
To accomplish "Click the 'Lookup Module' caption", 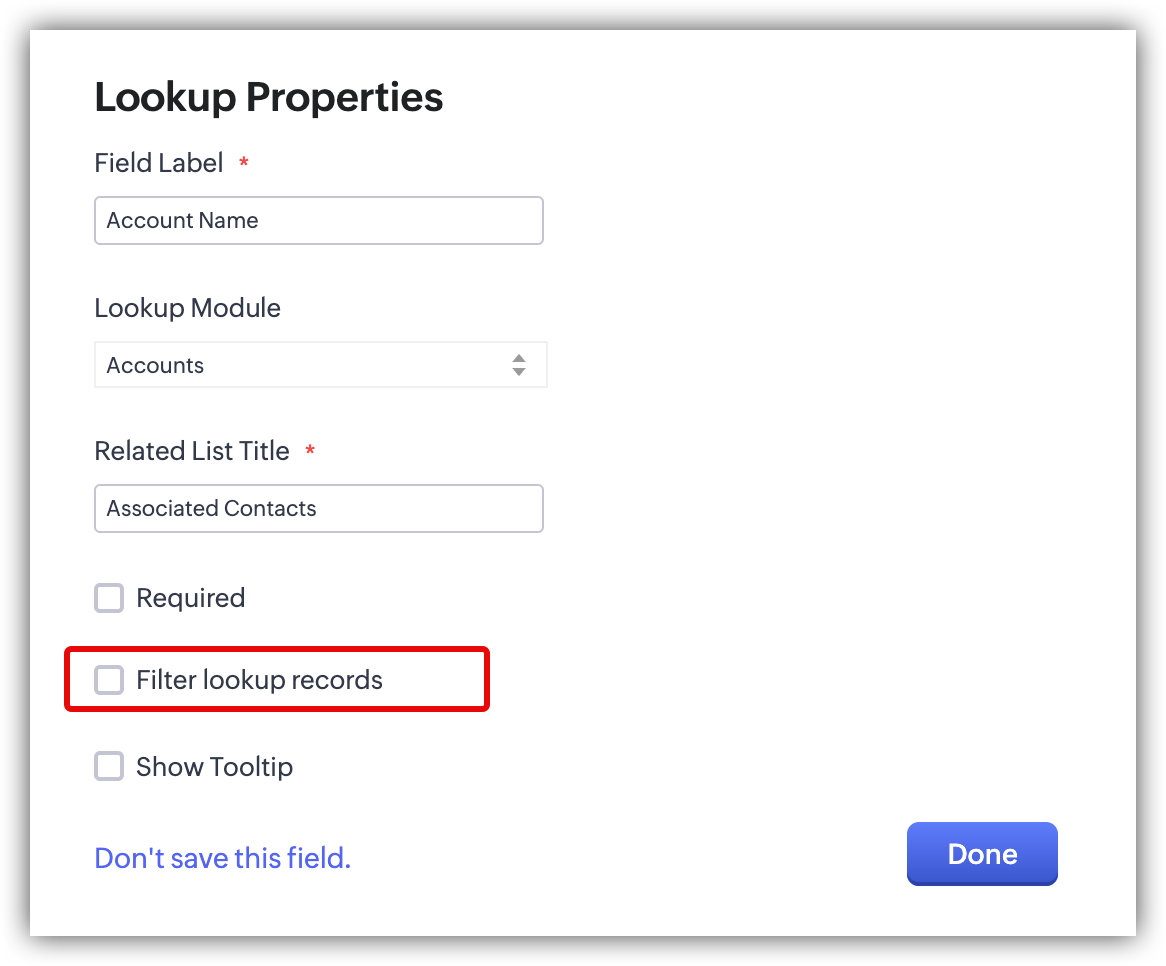I will (x=187, y=308).
